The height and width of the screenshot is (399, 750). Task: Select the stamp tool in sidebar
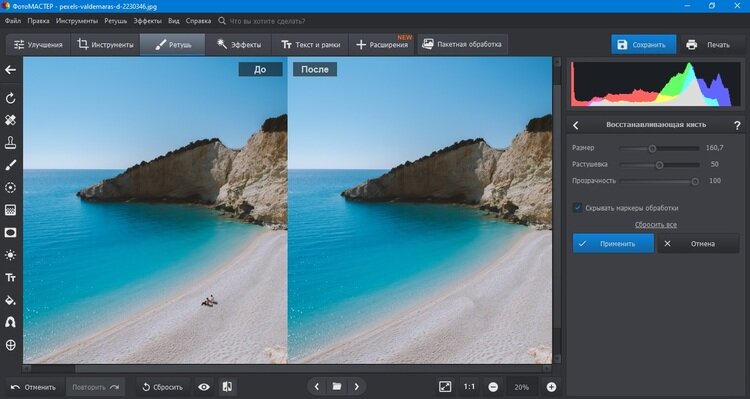tap(10, 143)
